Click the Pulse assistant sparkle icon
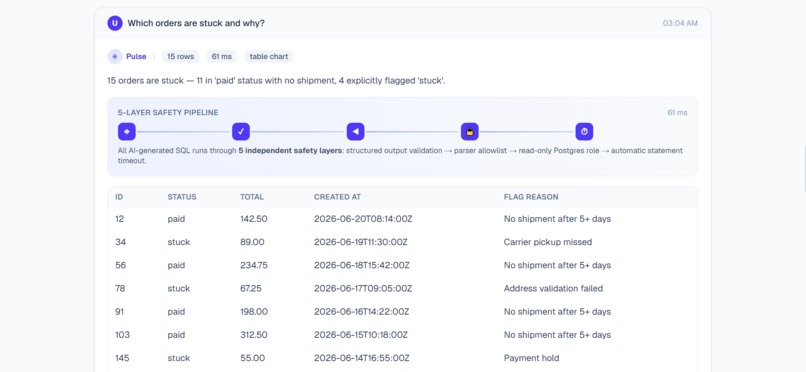The image size is (806, 372). pyautogui.click(x=115, y=57)
